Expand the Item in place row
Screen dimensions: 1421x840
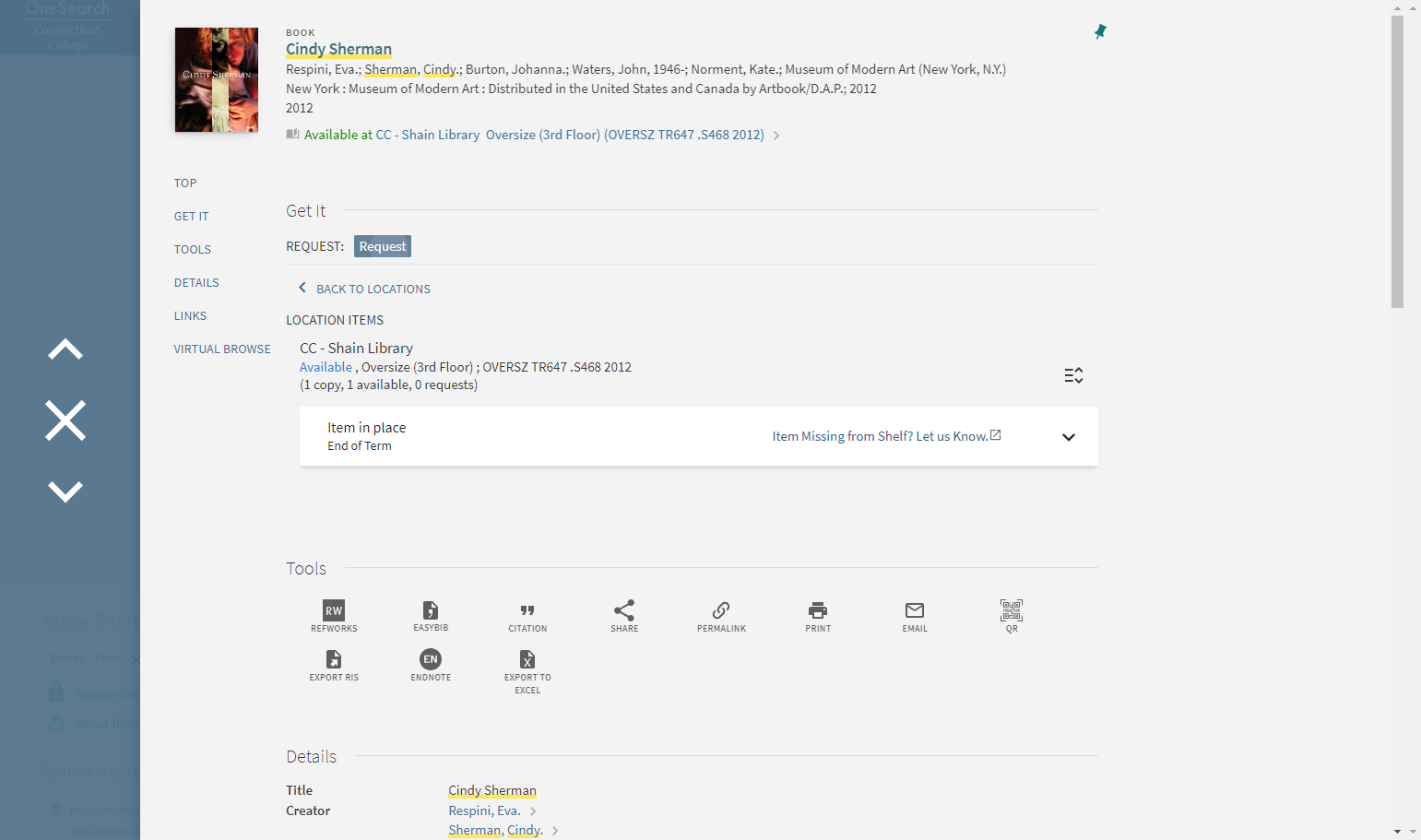[x=1069, y=437]
